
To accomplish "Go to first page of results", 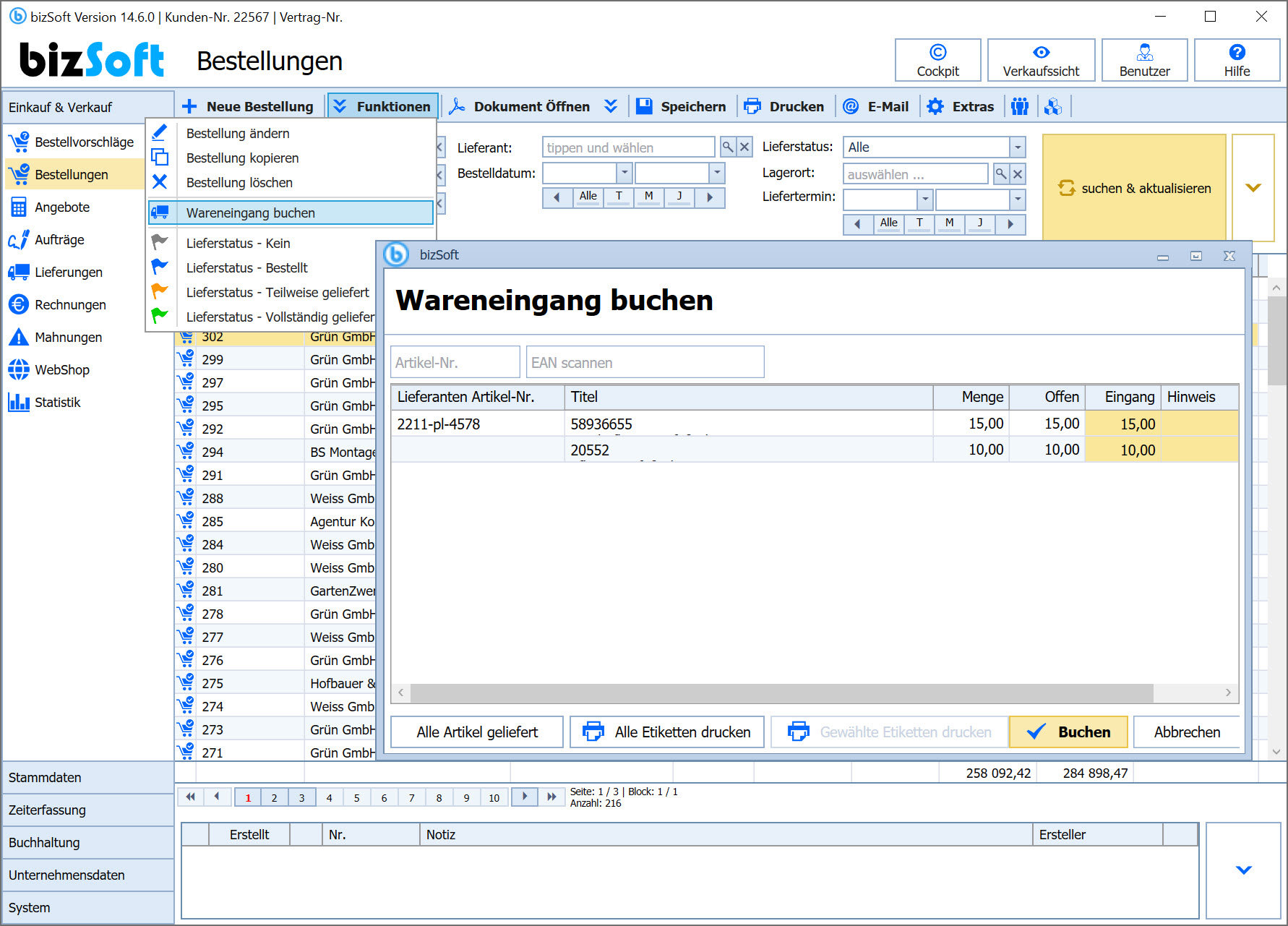I will [190, 797].
